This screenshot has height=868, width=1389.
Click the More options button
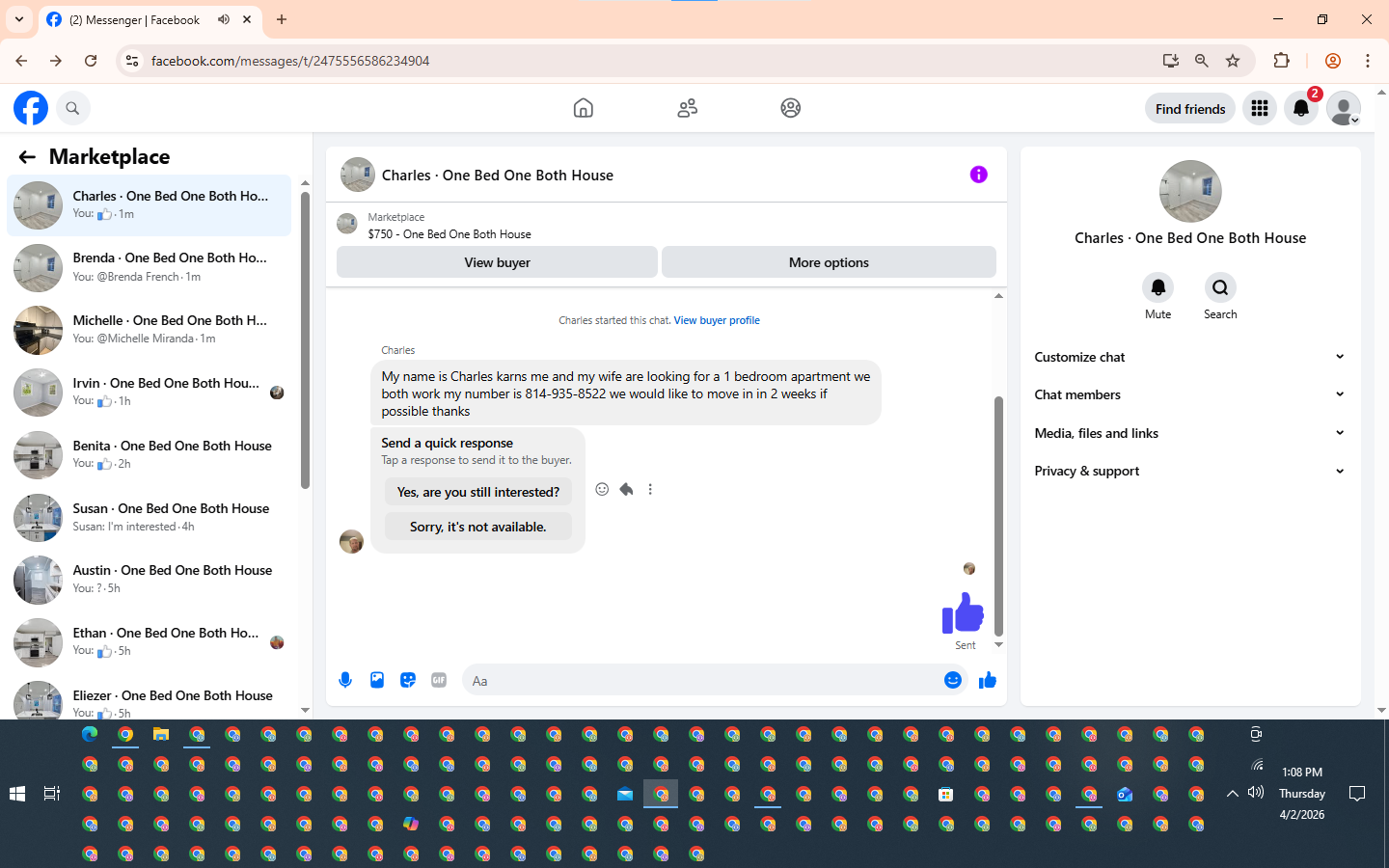tap(829, 262)
